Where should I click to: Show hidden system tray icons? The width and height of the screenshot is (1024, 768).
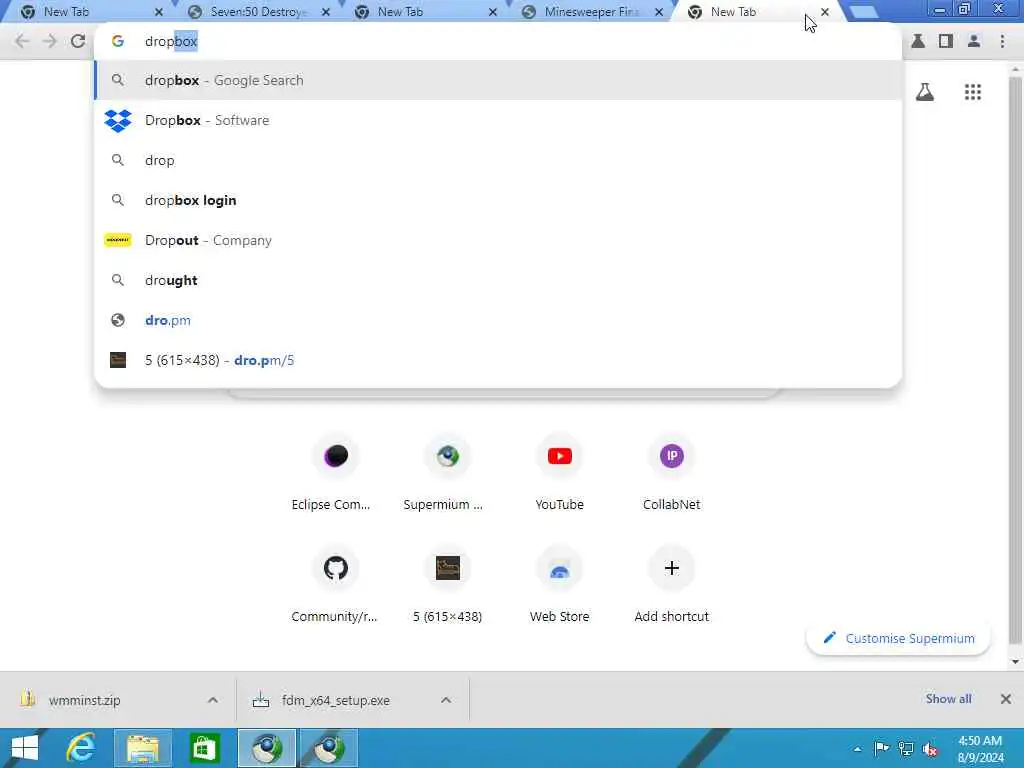click(857, 749)
